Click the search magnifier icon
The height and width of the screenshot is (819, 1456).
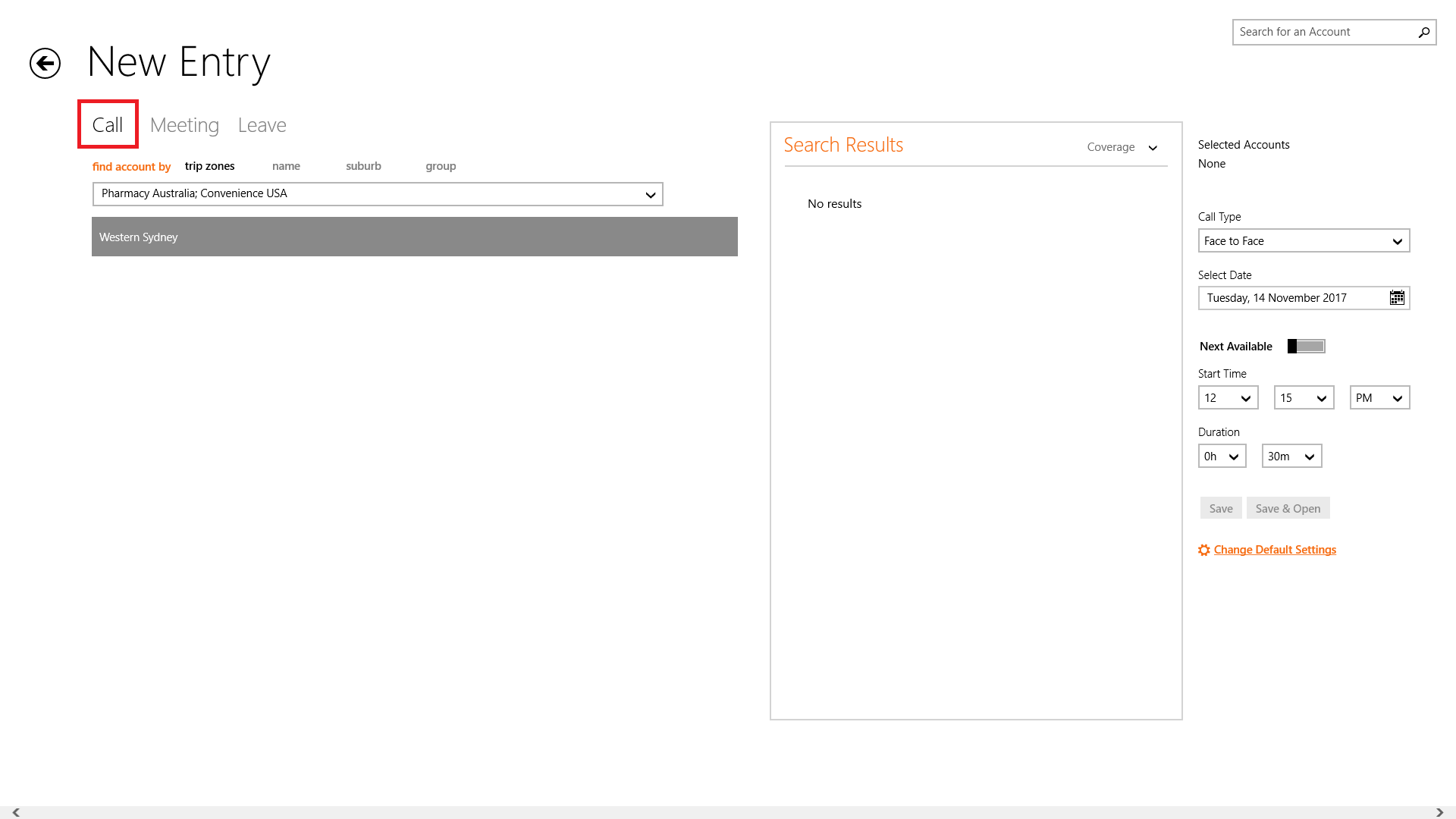coord(1423,33)
